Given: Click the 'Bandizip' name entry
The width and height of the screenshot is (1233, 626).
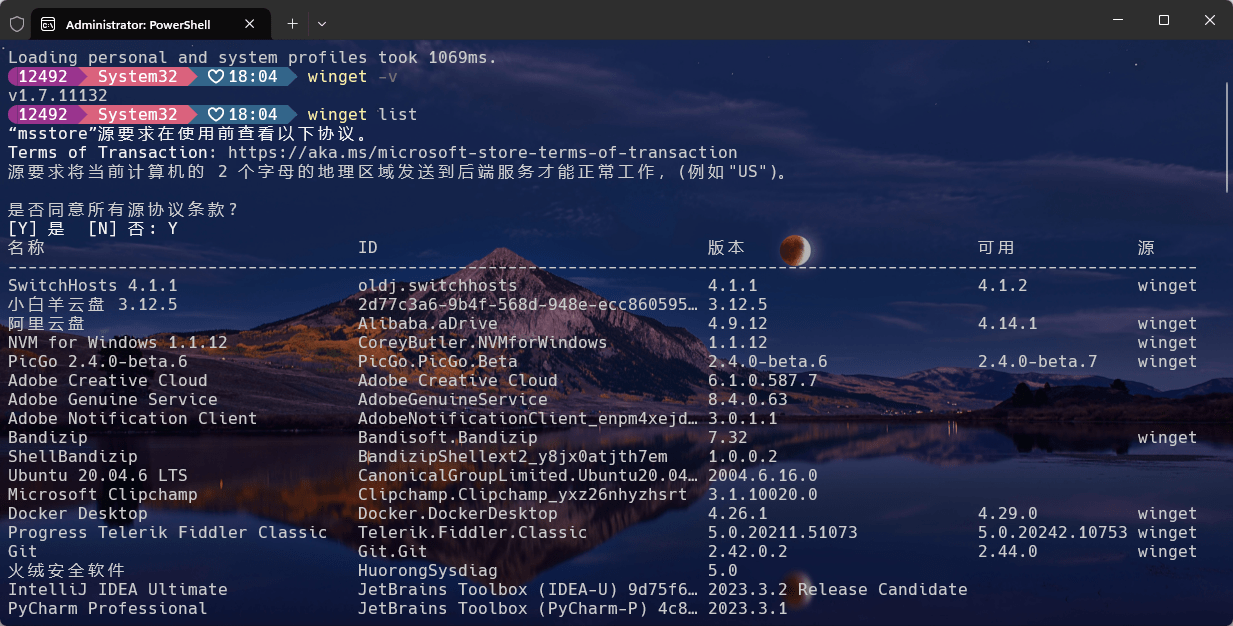Looking at the screenshot, I should click(x=48, y=438).
